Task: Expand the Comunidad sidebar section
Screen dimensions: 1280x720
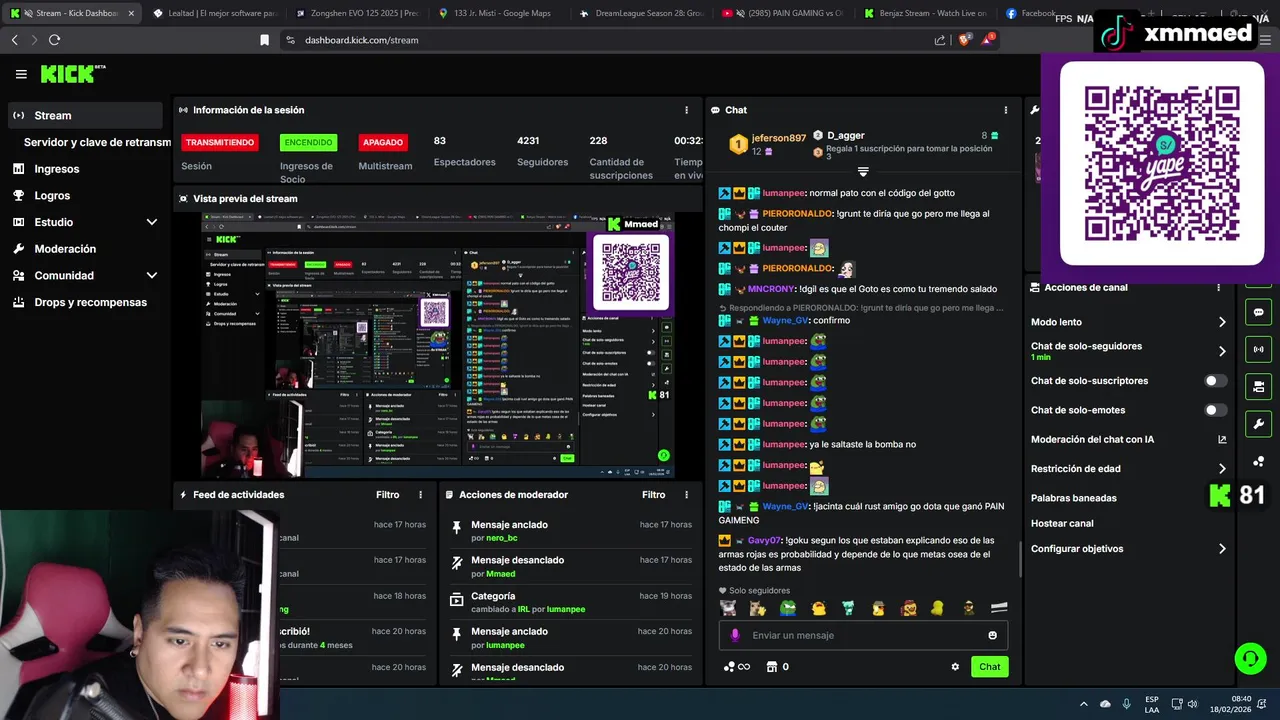Action: coord(152,275)
